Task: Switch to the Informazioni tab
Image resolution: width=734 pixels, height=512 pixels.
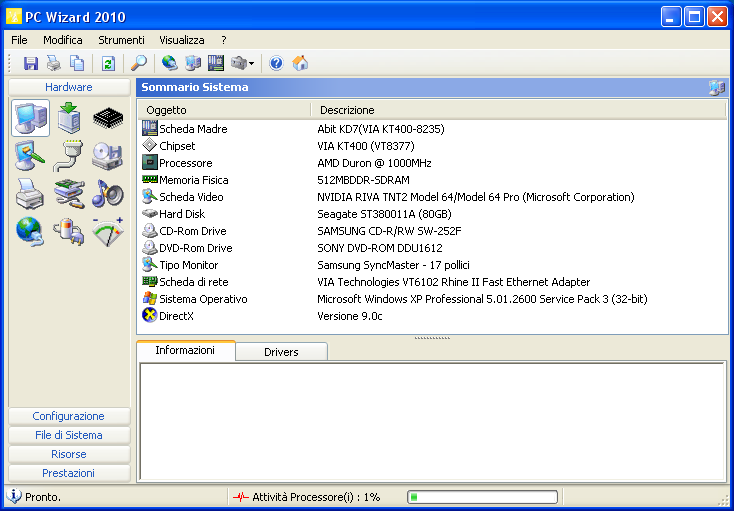Action: tap(185, 350)
